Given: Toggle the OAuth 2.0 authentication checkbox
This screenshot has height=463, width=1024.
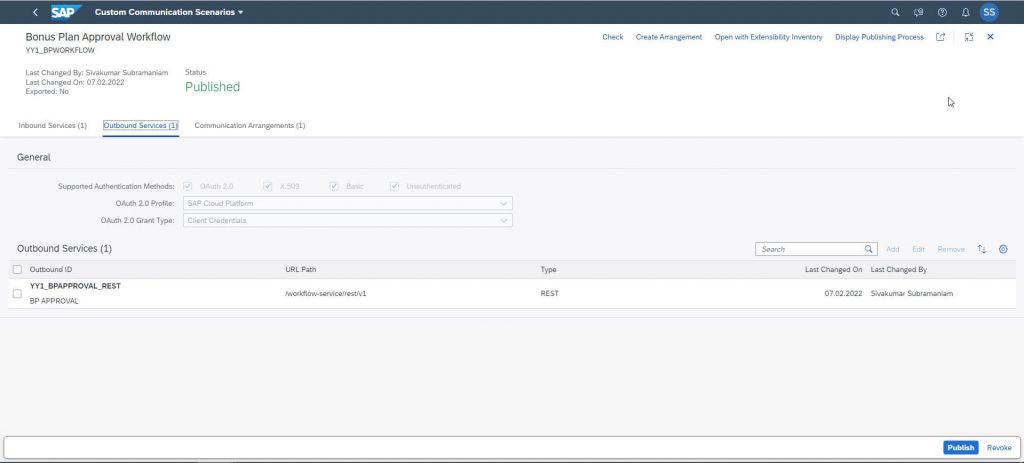Looking at the screenshot, I should coord(188,186).
